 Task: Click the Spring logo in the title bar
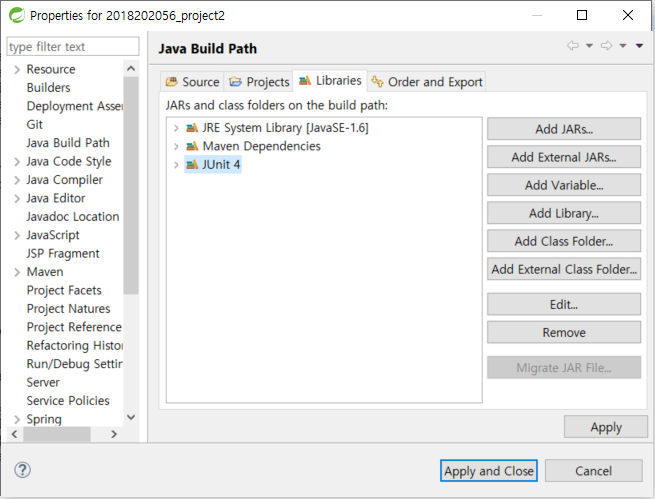pos(17,15)
